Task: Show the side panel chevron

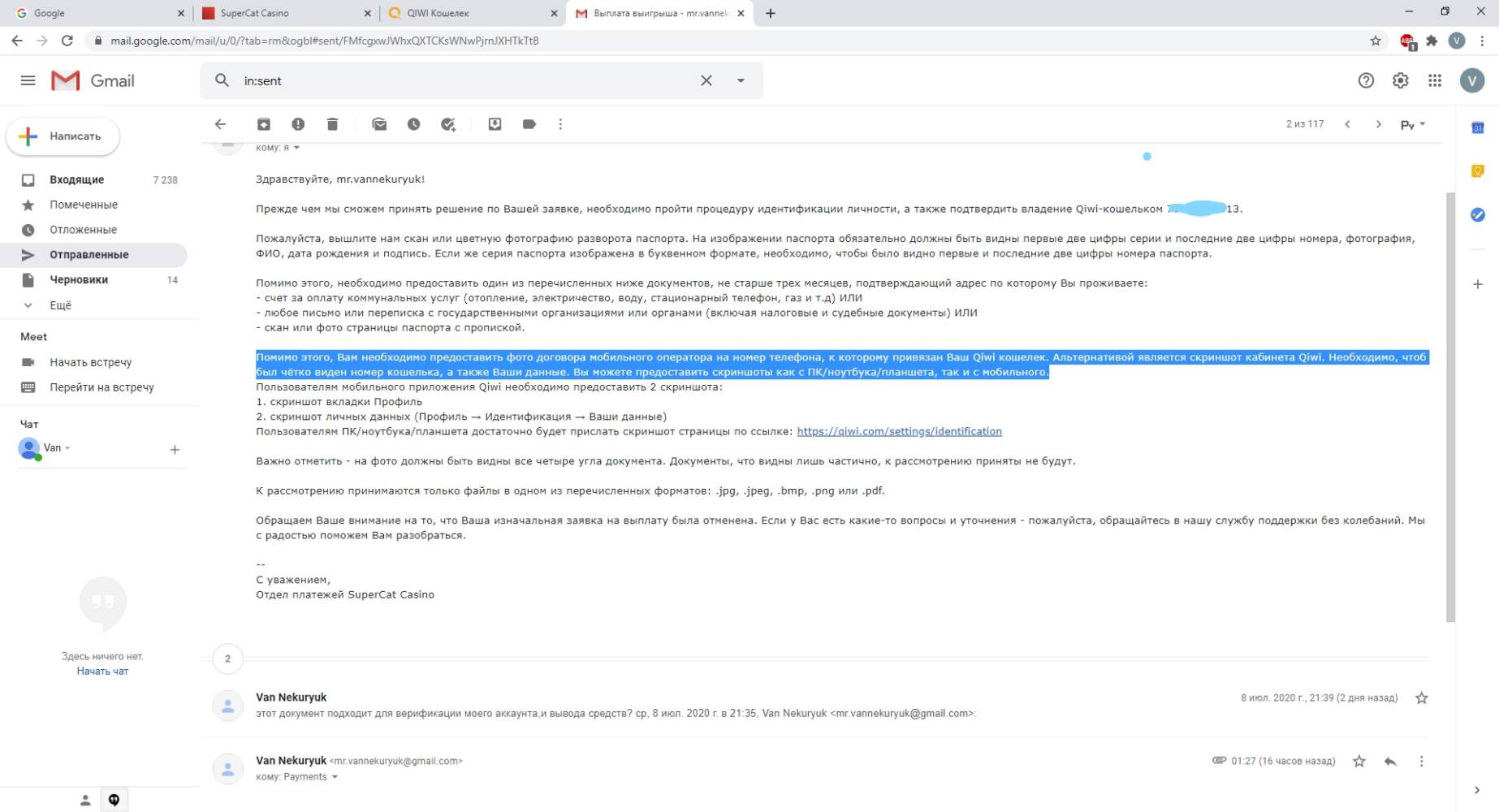Action: pyautogui.click(x=1477, y=790)
